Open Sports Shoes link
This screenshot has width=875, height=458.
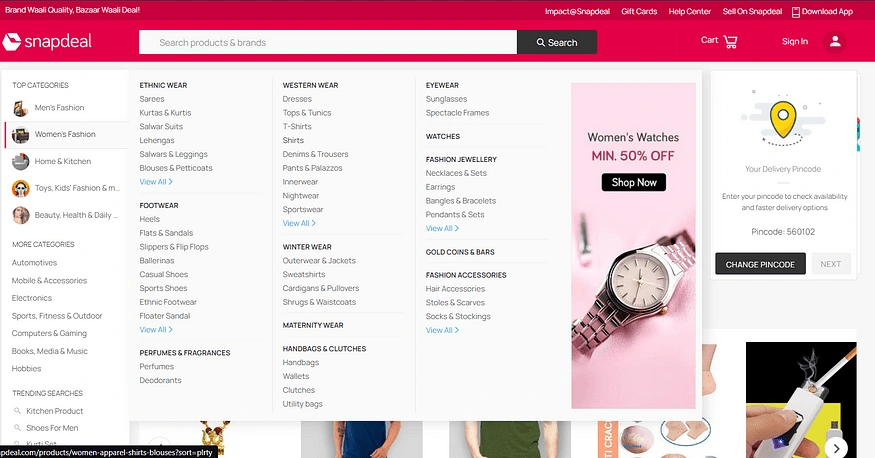coord(163,288)
